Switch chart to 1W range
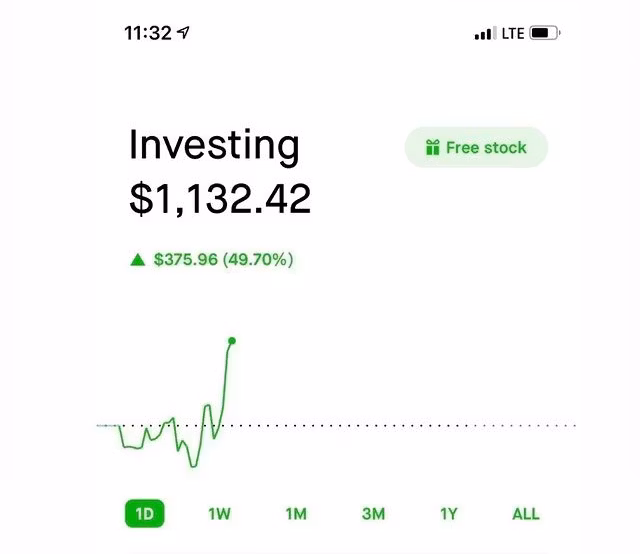The height and width of the screenshot is (554, 640). coord(219,514)
